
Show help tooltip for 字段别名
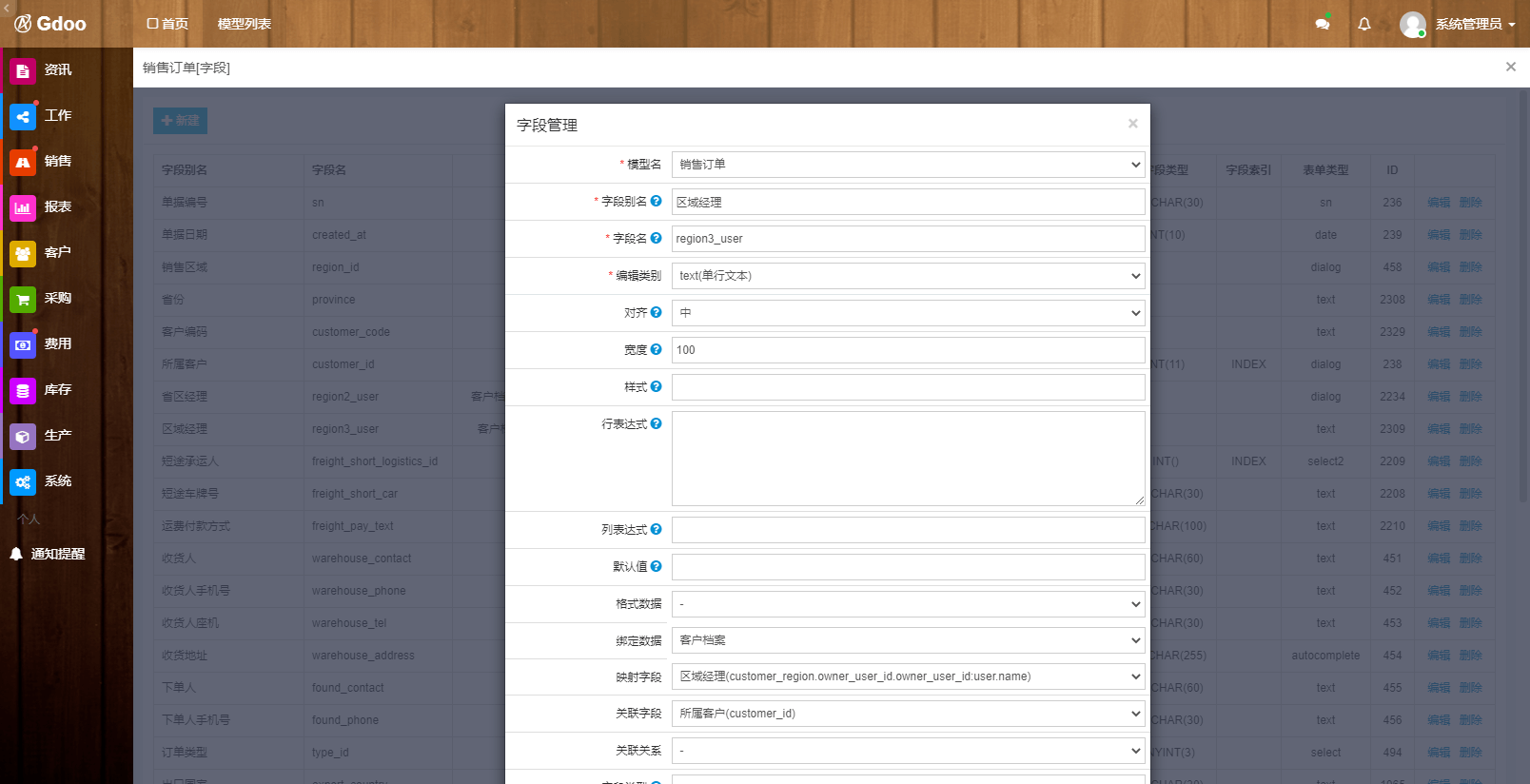[x=656, y=201]
